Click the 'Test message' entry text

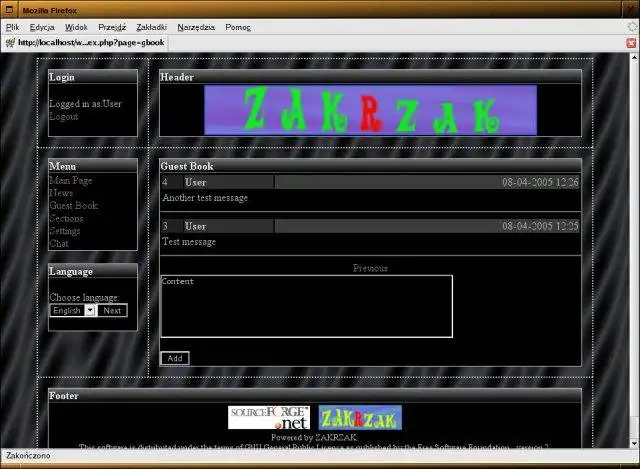tap(189, 242)
